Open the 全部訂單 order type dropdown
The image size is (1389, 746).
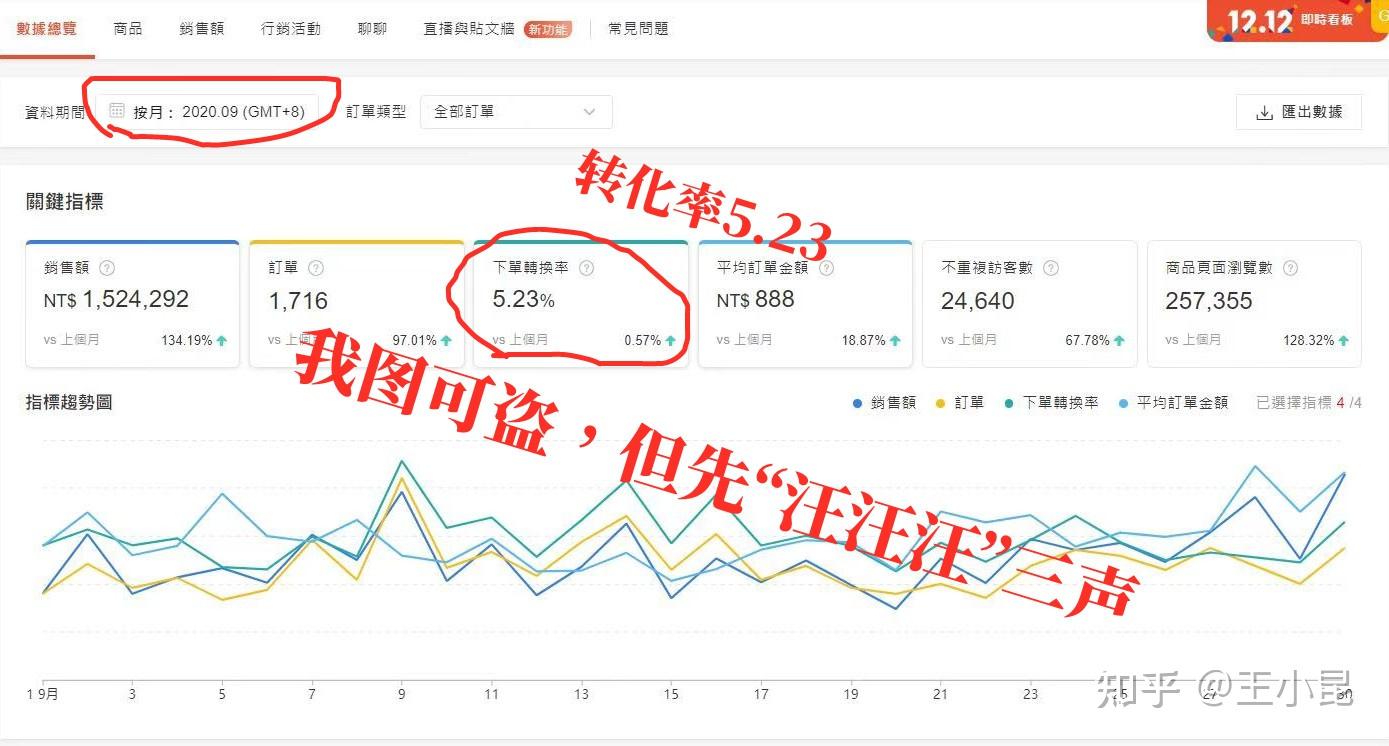click(x=515, y=112)
